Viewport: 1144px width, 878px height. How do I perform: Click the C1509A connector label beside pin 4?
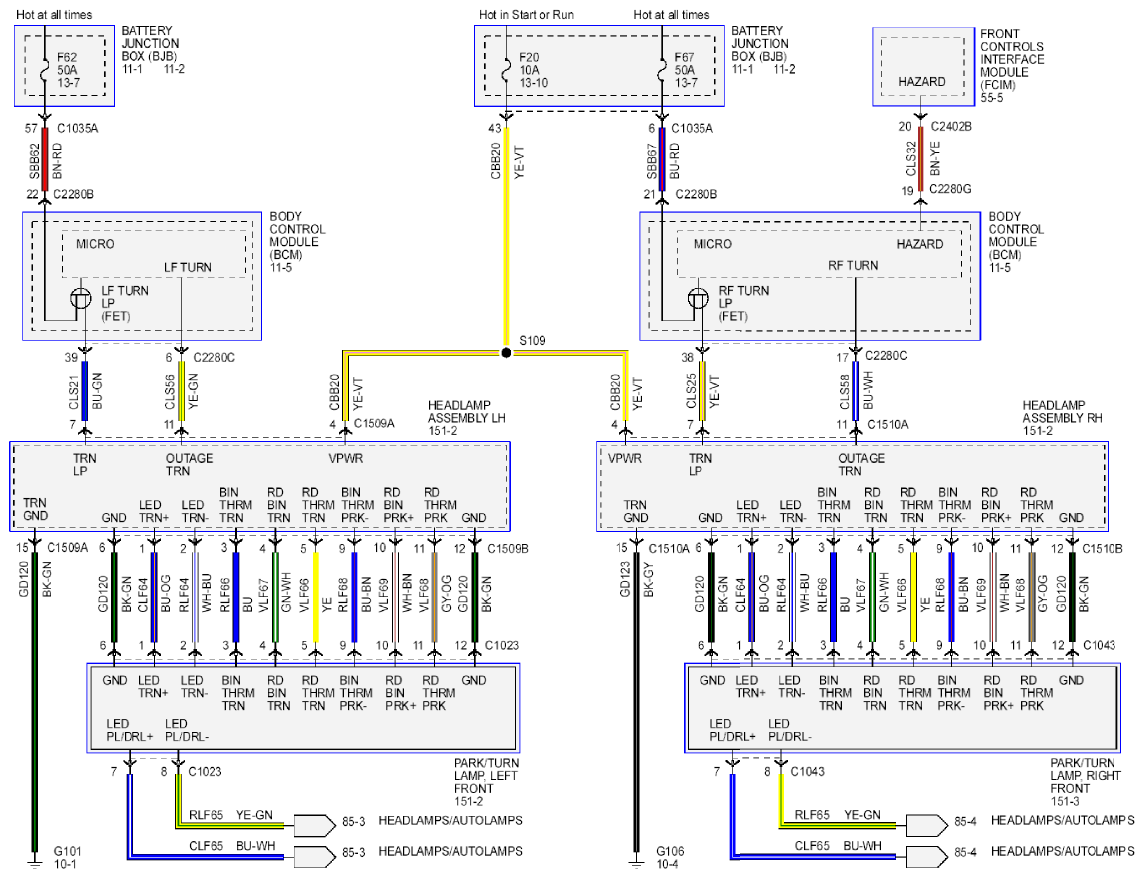[x=374, y=423]
